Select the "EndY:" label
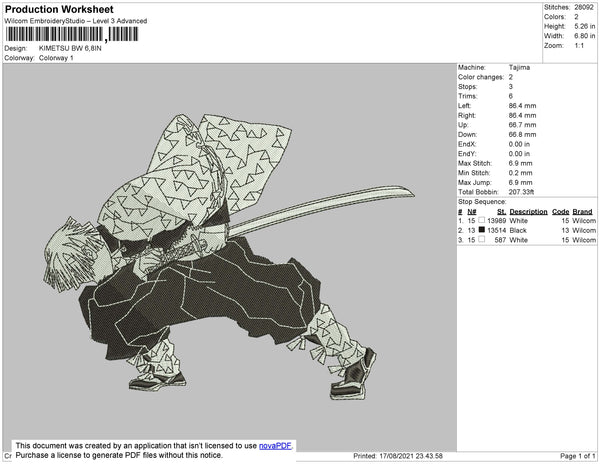This screenshot has width=600, height=464. click(467, 154)
